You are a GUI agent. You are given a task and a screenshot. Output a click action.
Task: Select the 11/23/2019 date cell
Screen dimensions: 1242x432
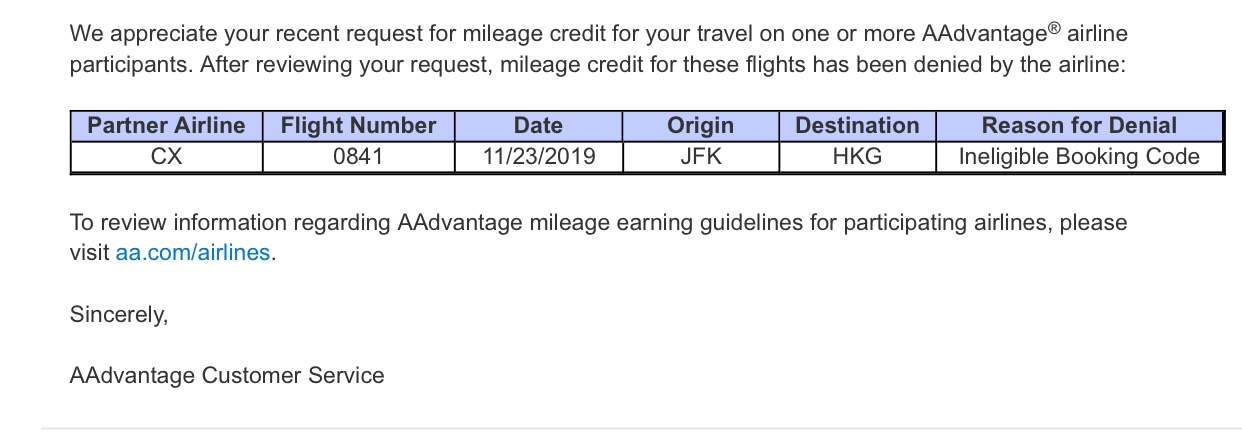coord(538,157)
